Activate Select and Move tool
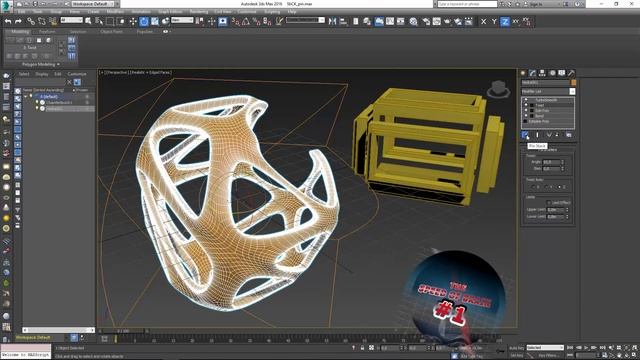 click(133, 21)
